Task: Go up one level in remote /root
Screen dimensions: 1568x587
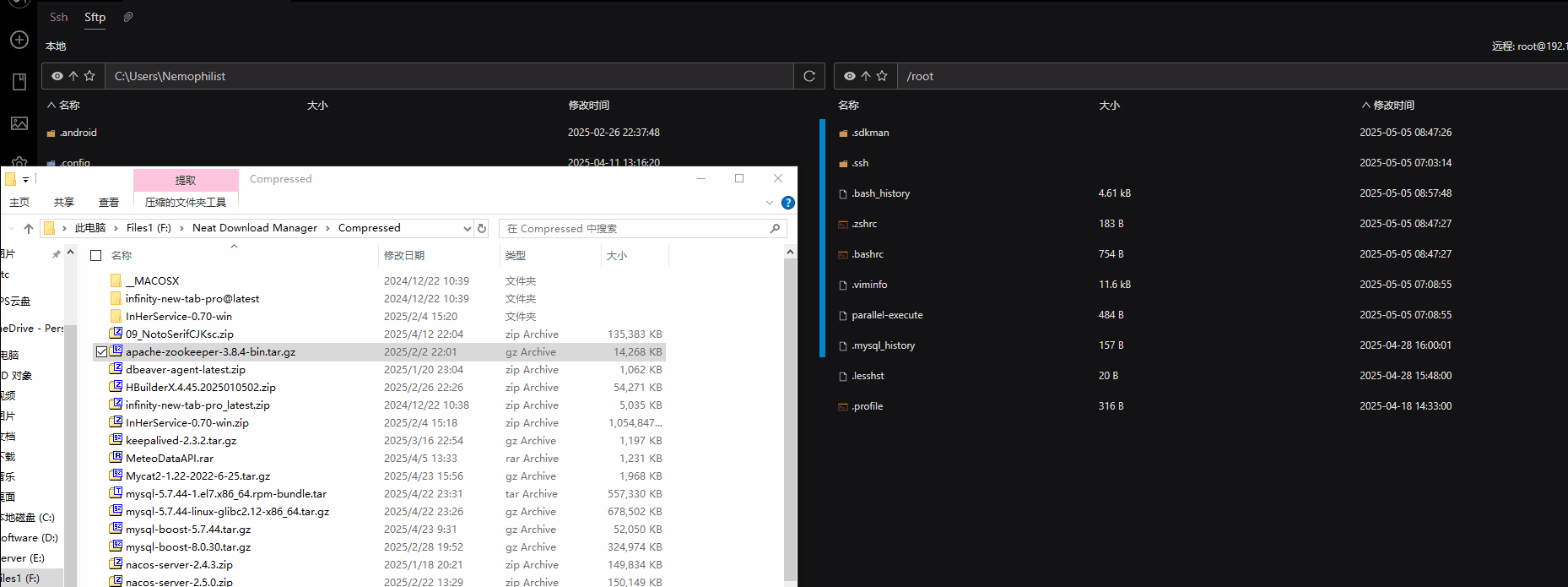Action: pos(866,76)
